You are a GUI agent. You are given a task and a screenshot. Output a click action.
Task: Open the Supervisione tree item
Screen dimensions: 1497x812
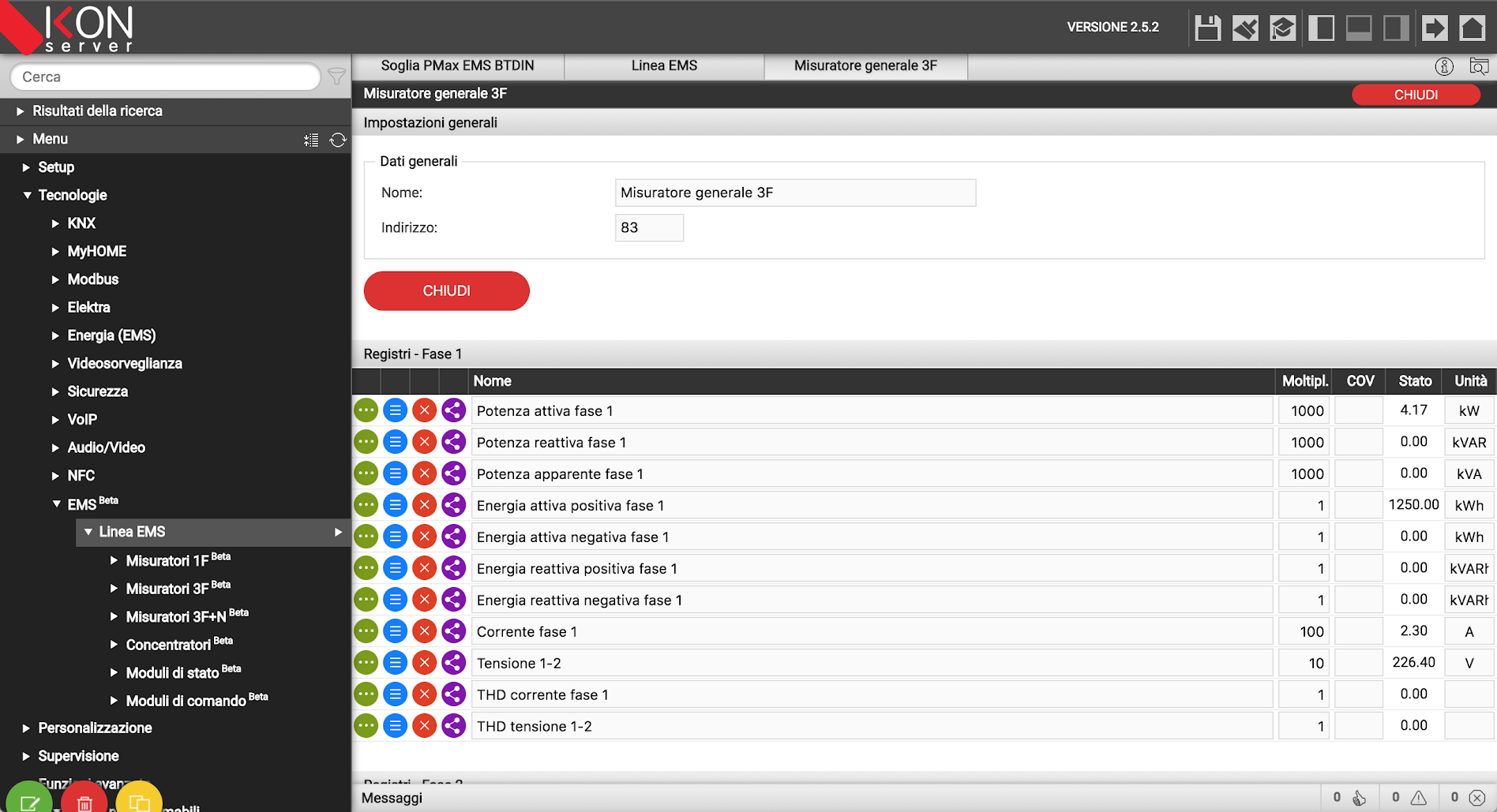(x=78, y=756)
